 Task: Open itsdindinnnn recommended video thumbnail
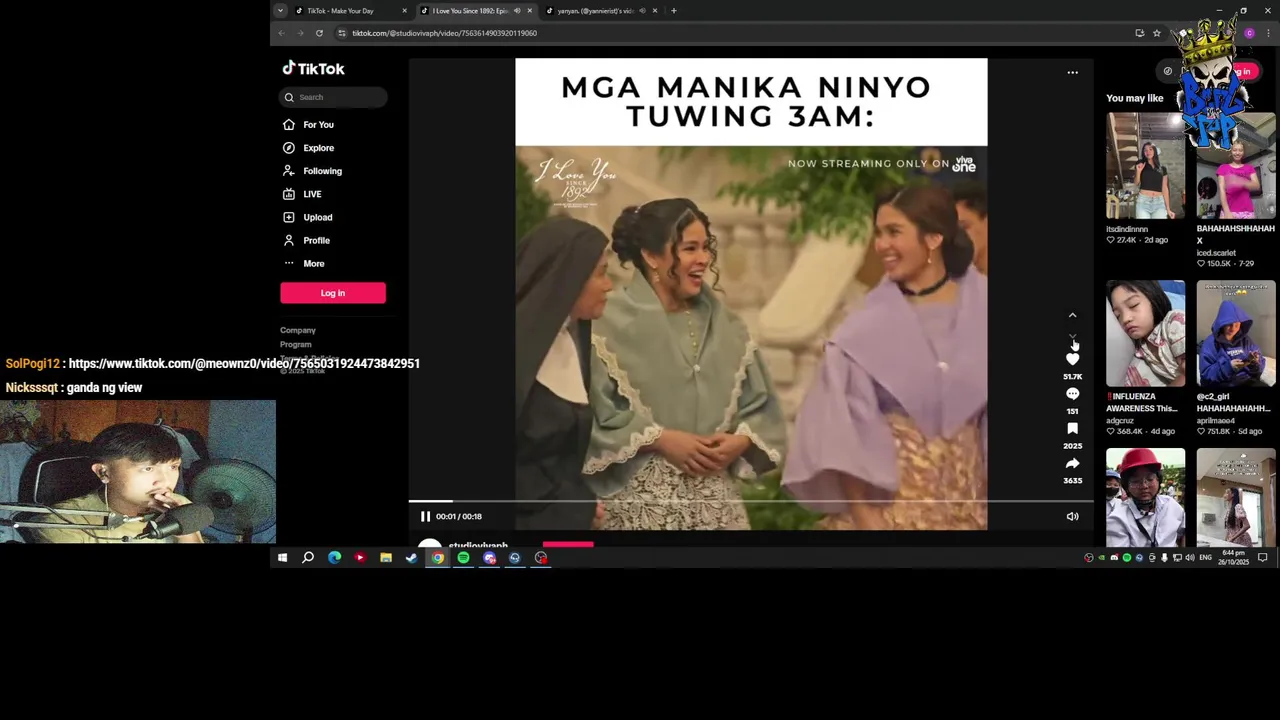point(1145,165)
